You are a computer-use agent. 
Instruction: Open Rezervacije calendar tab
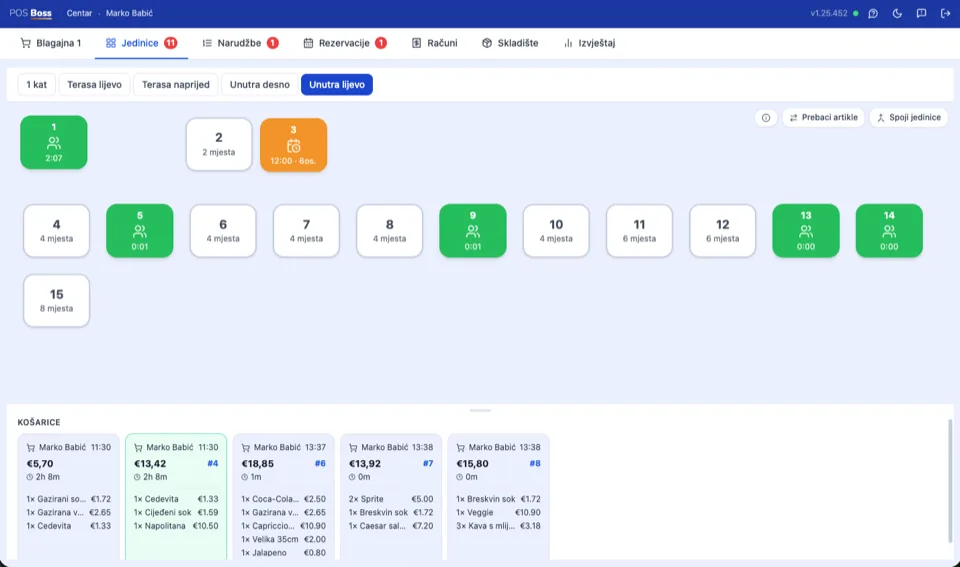(345, 43)
